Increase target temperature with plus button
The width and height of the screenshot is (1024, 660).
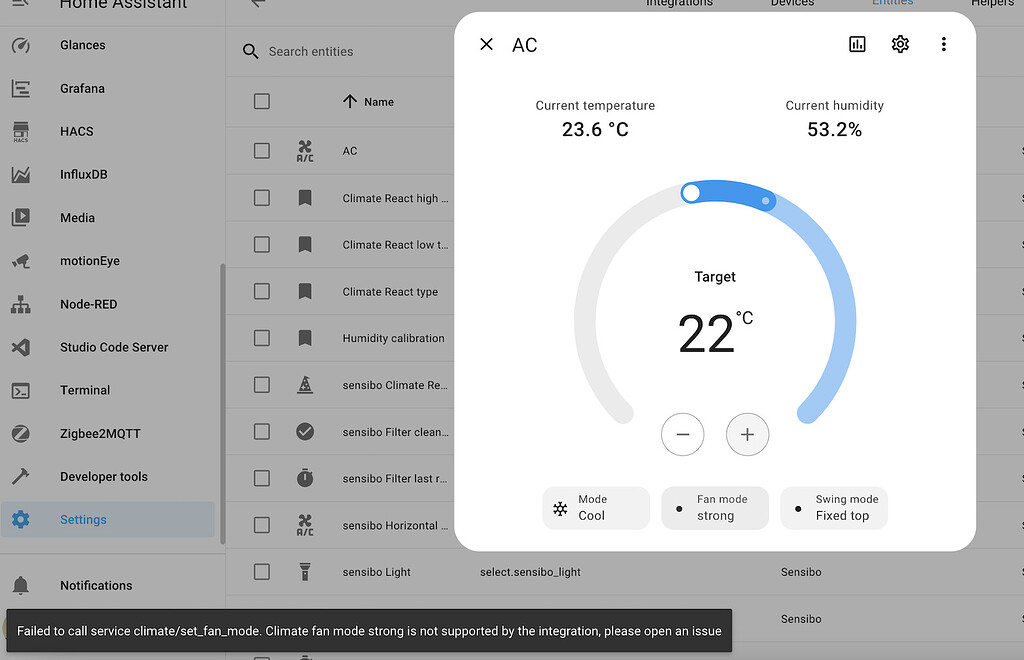click(747, 434)
